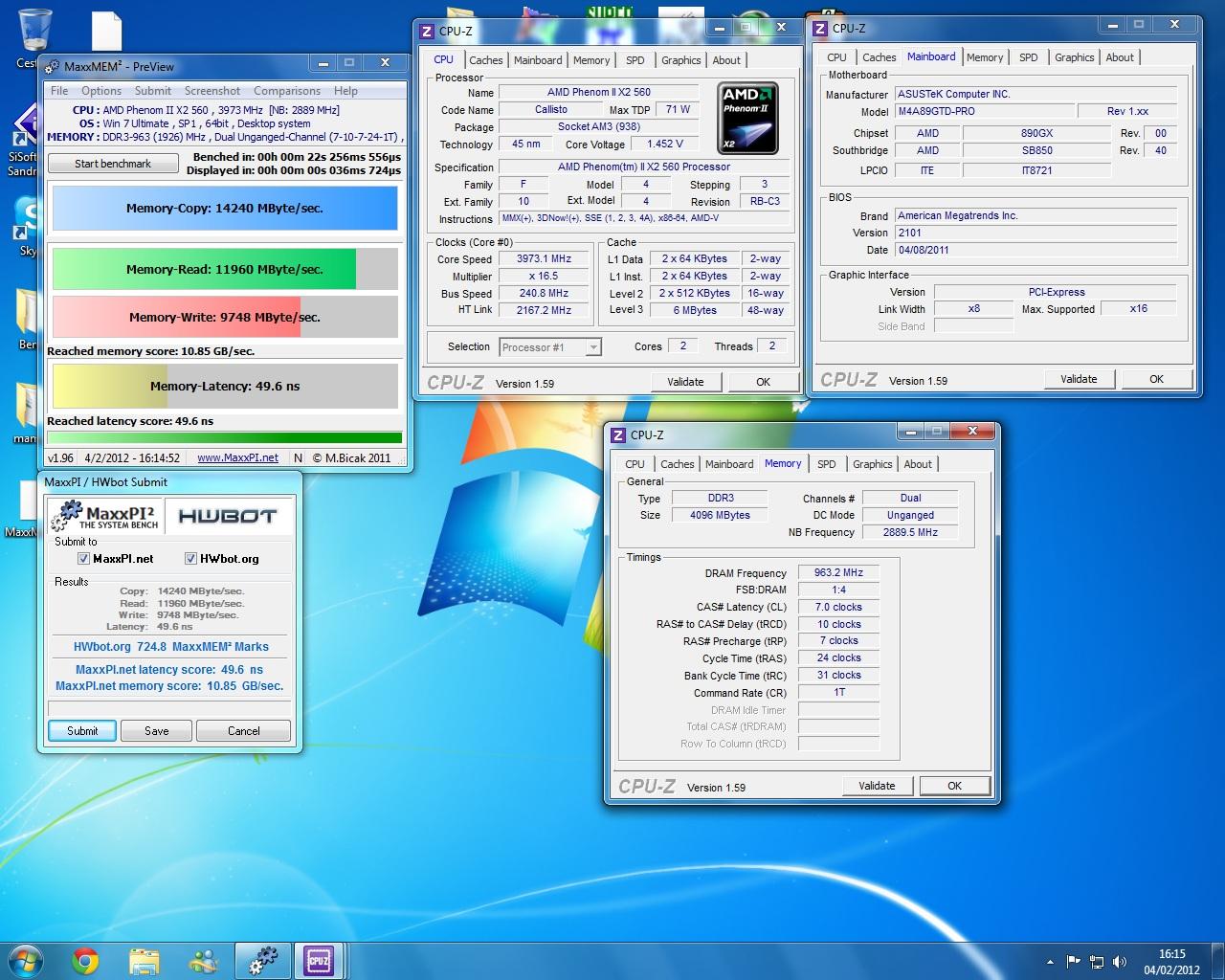Screen dimensions: 1225x980
Task: Click the Memory-Copy result bar
Action: point(225,209)
